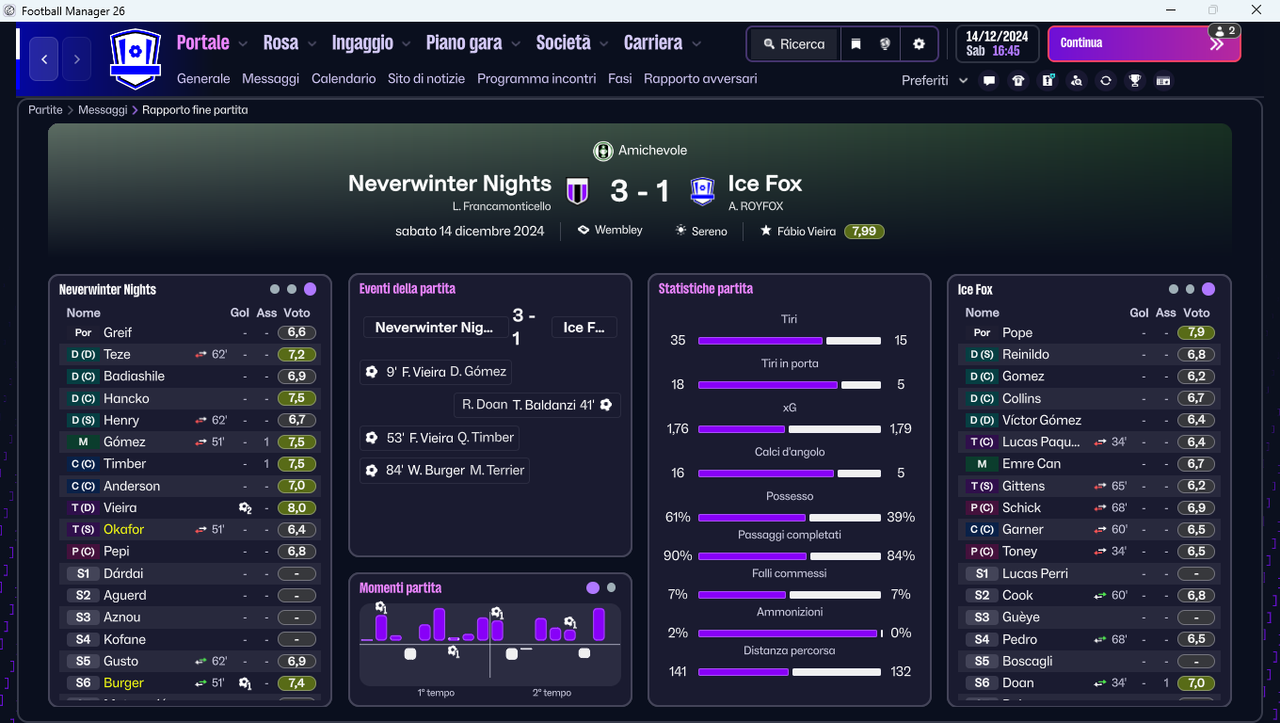Switch Momenti partita view with second dot

(x=612, y=588)
